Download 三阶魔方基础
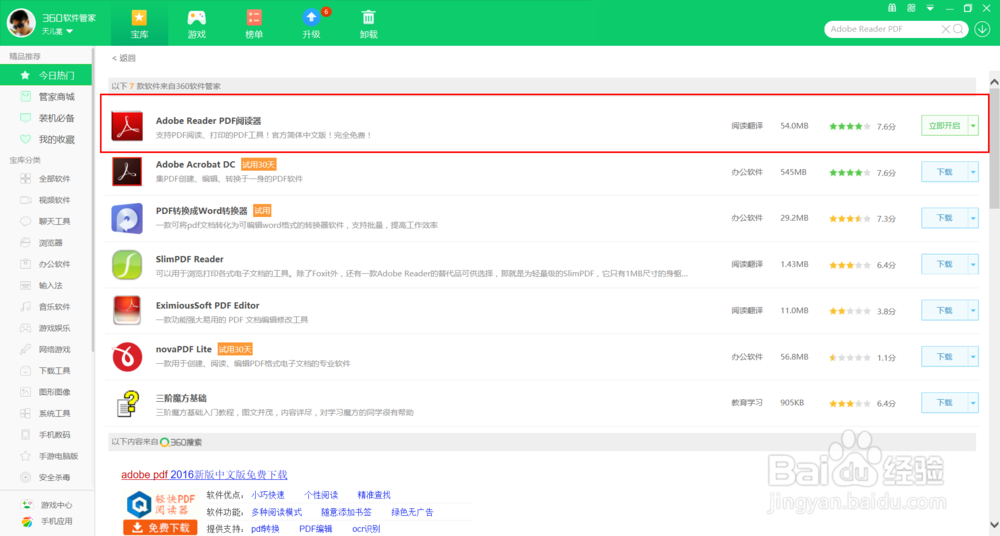 (945, 403)
